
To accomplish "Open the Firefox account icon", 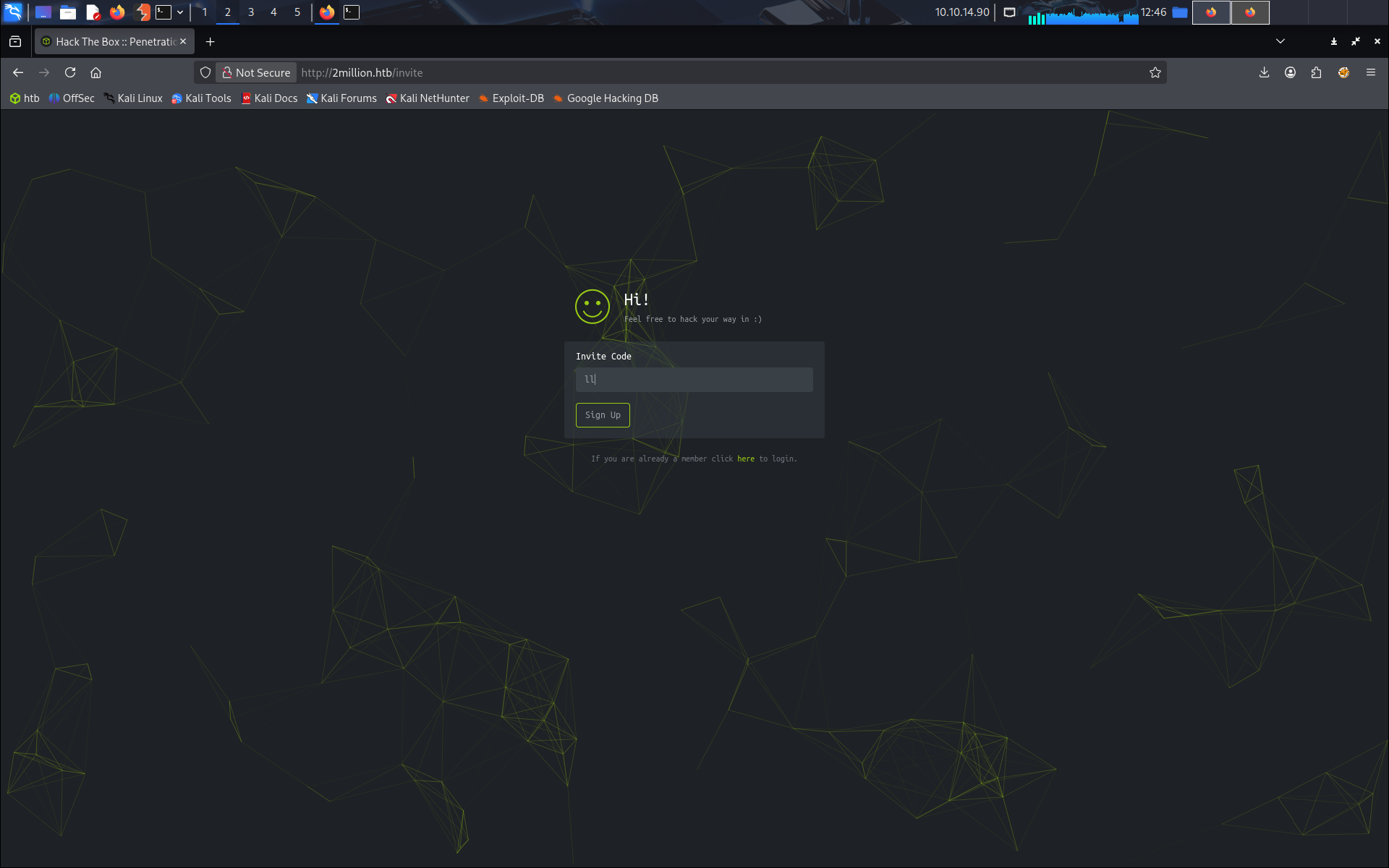I will coord(1290,72).
